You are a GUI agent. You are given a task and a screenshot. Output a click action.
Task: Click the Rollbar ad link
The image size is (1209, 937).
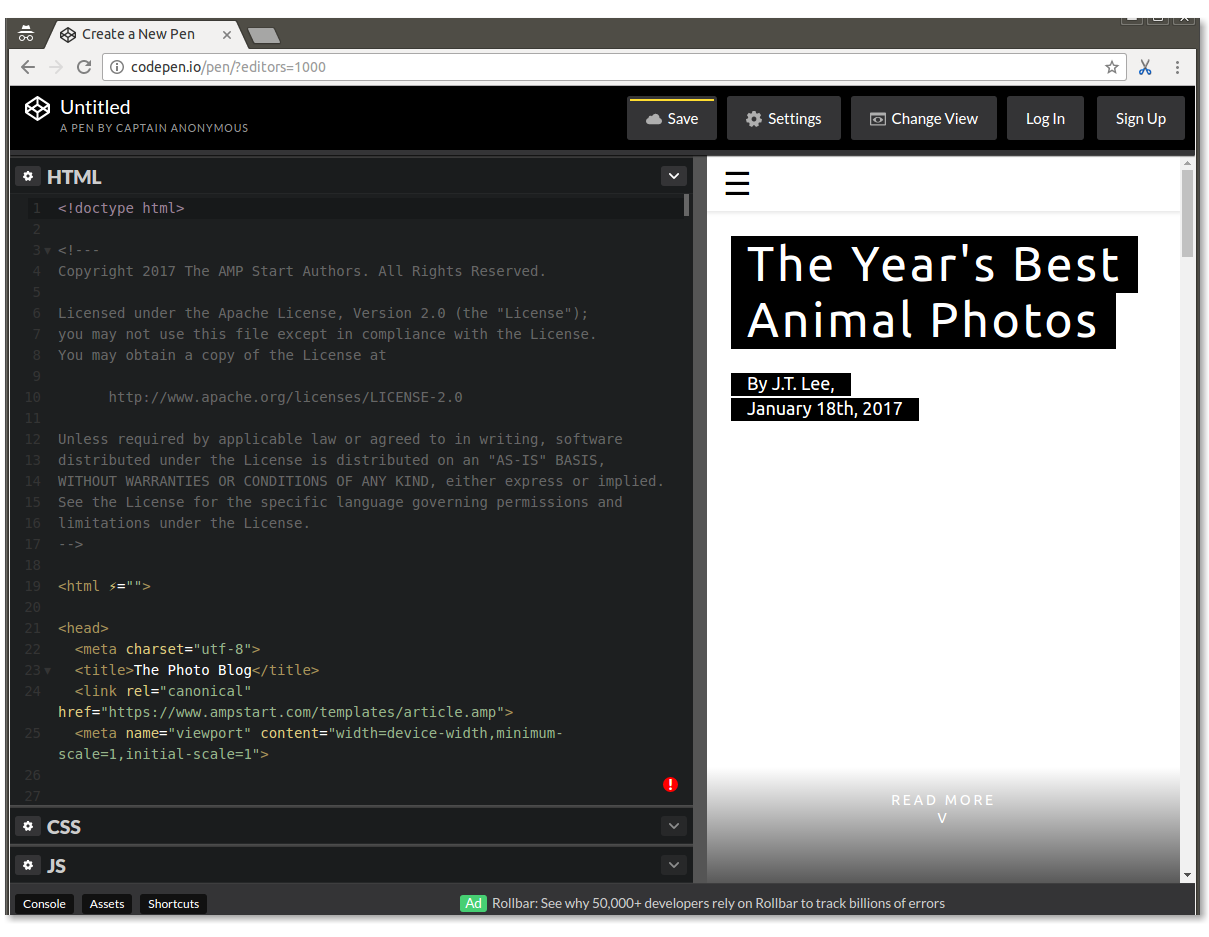(717, 904)
